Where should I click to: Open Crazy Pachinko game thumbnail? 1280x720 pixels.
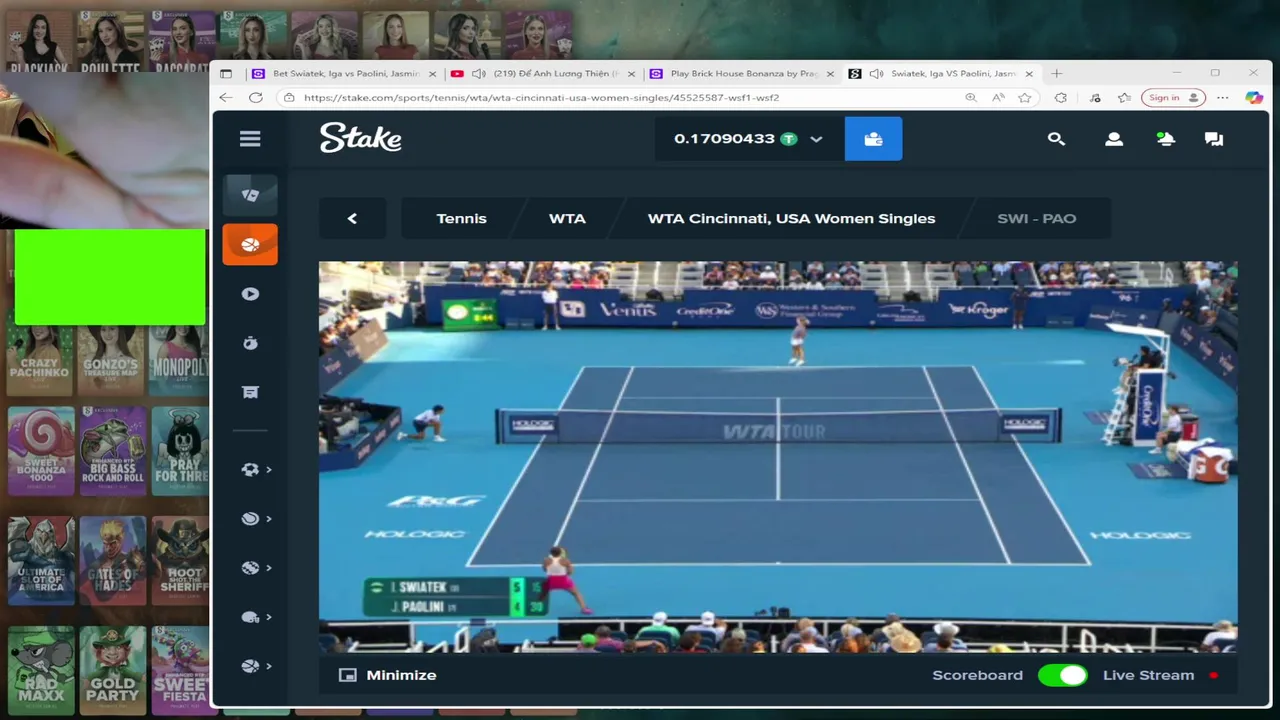coord(41,360)
